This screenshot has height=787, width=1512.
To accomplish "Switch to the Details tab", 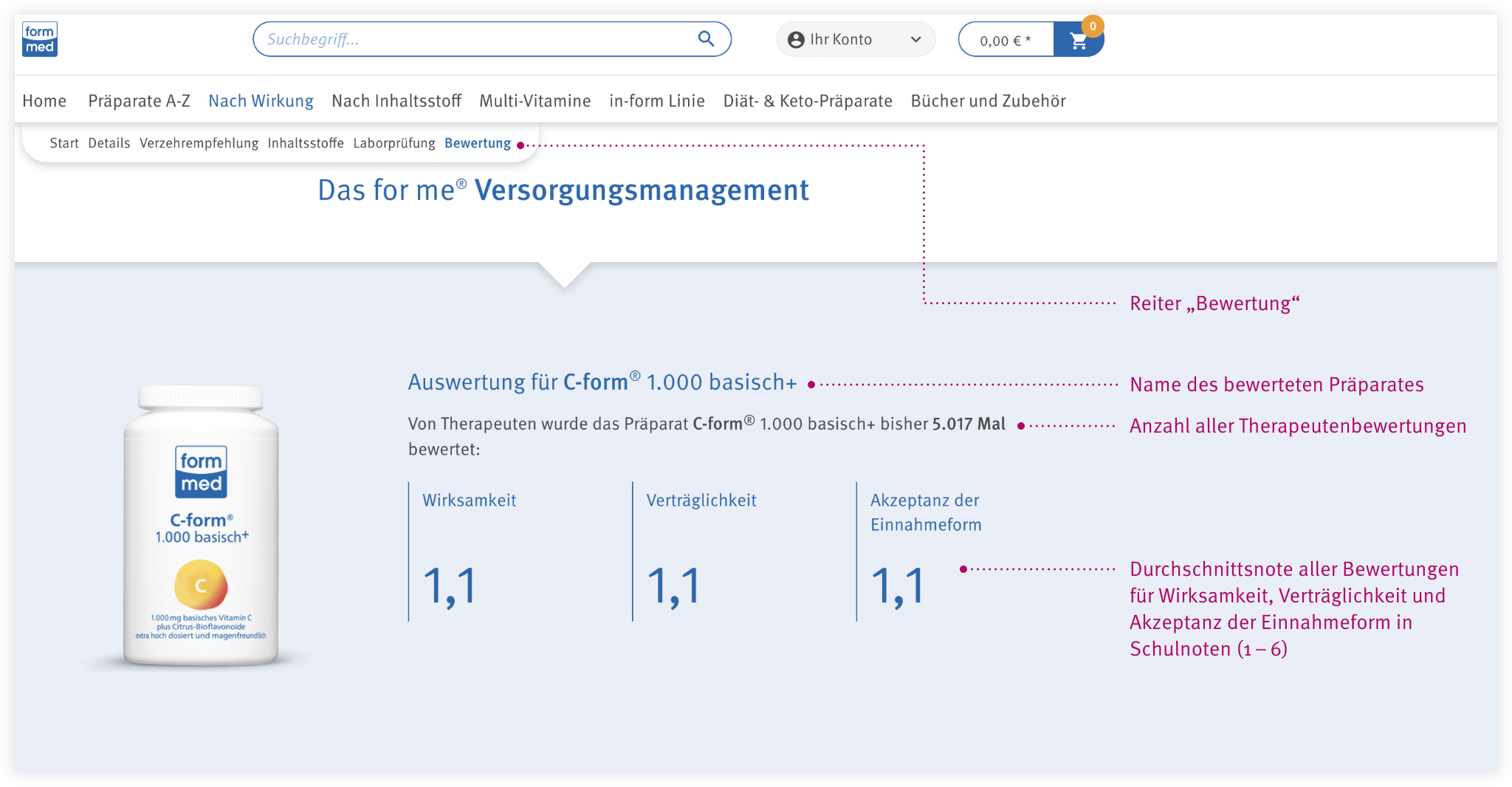I will (109, 143).
